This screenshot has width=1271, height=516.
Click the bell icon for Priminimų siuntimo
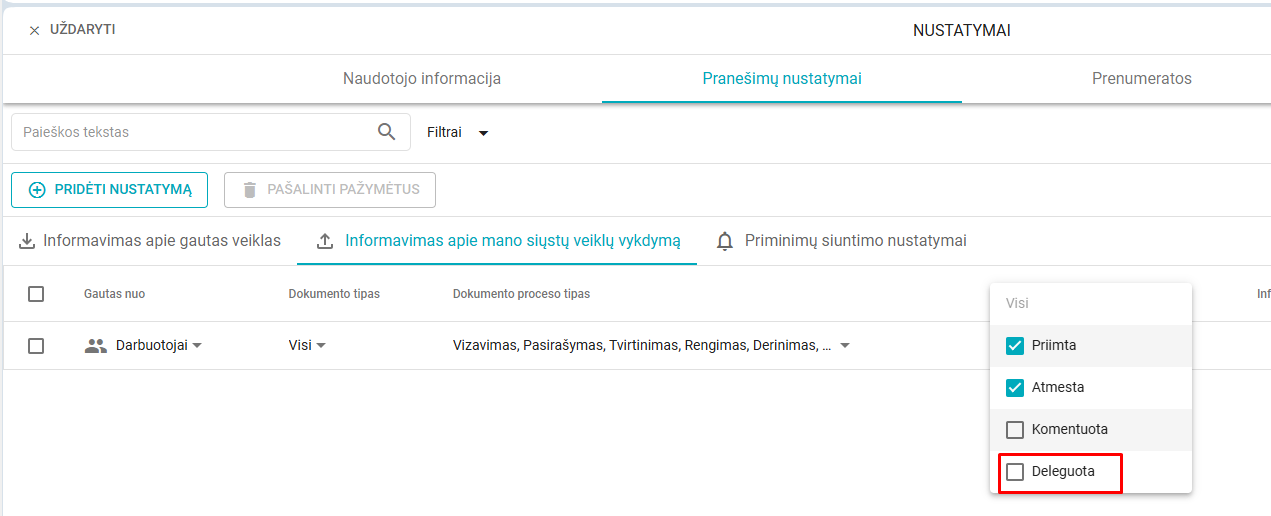(725, 241)
